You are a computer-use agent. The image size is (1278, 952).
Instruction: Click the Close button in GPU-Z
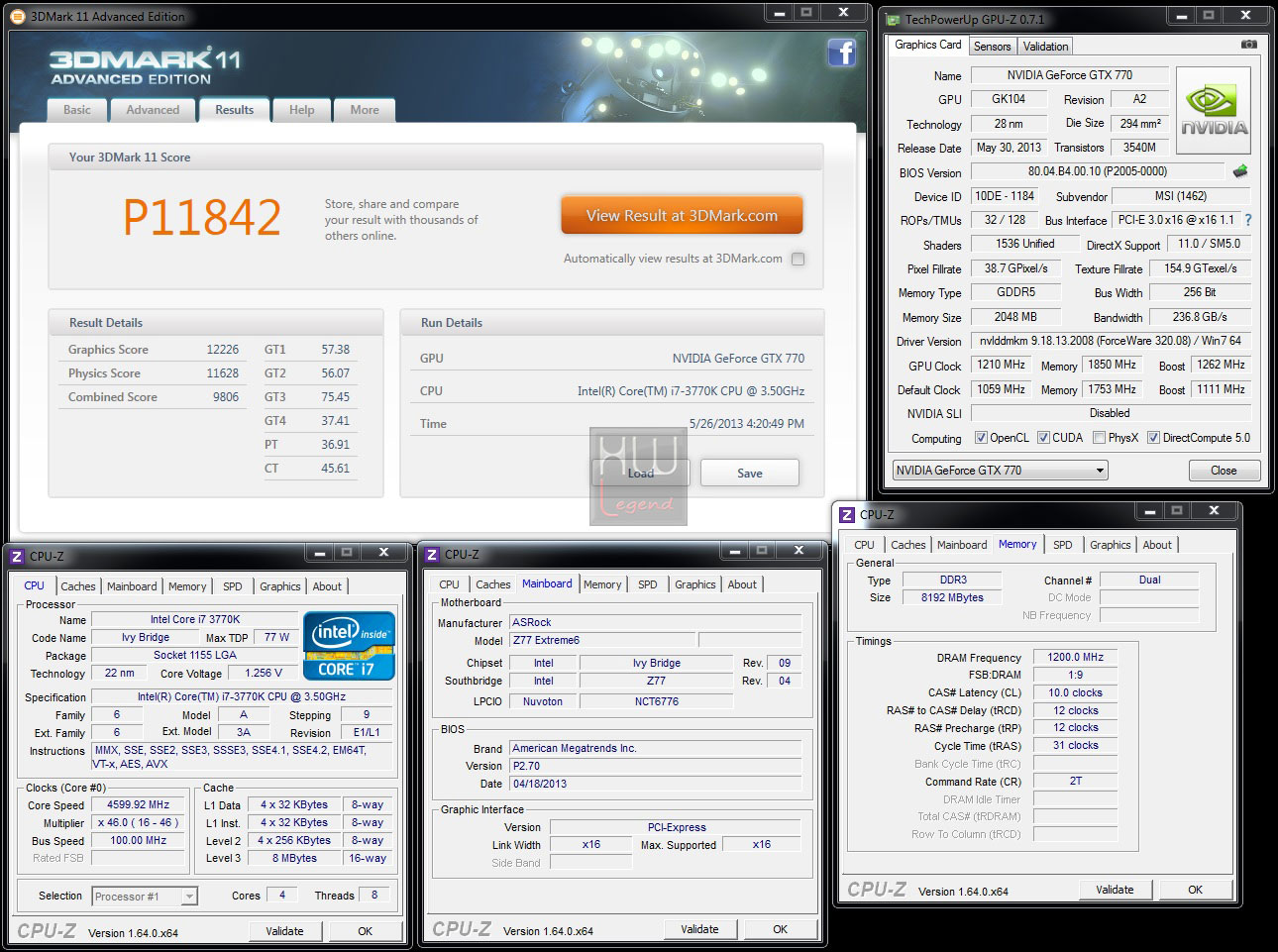(1224, 471)
